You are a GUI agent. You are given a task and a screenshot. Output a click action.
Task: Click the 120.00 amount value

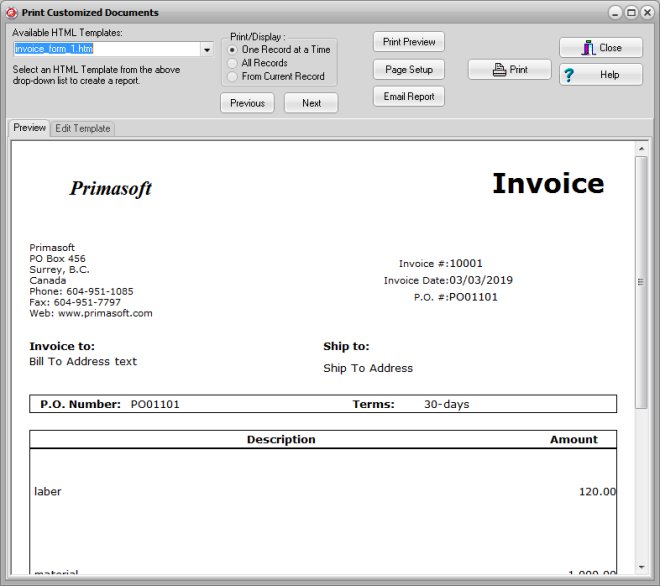(597, 491)
